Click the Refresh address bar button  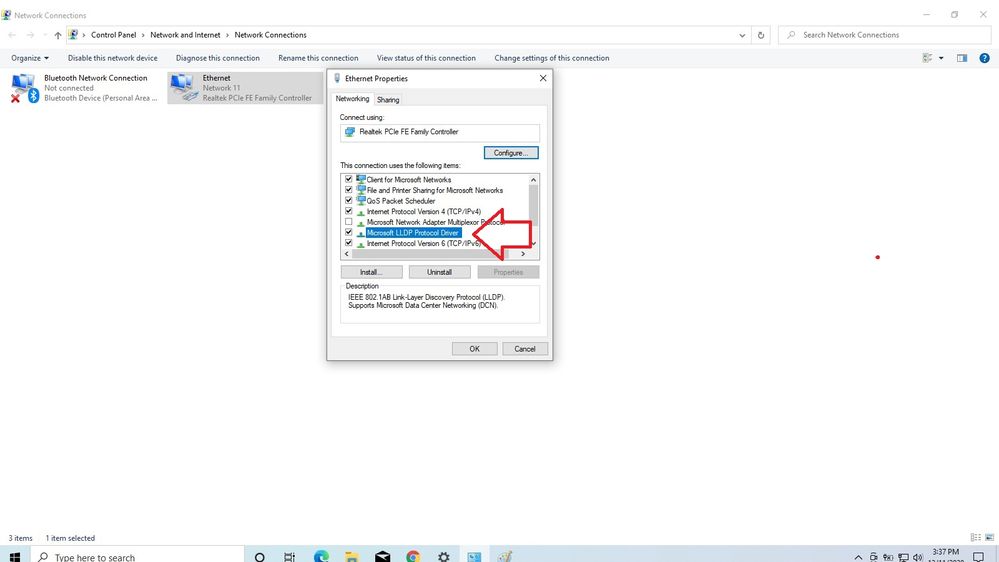(761, 35)
